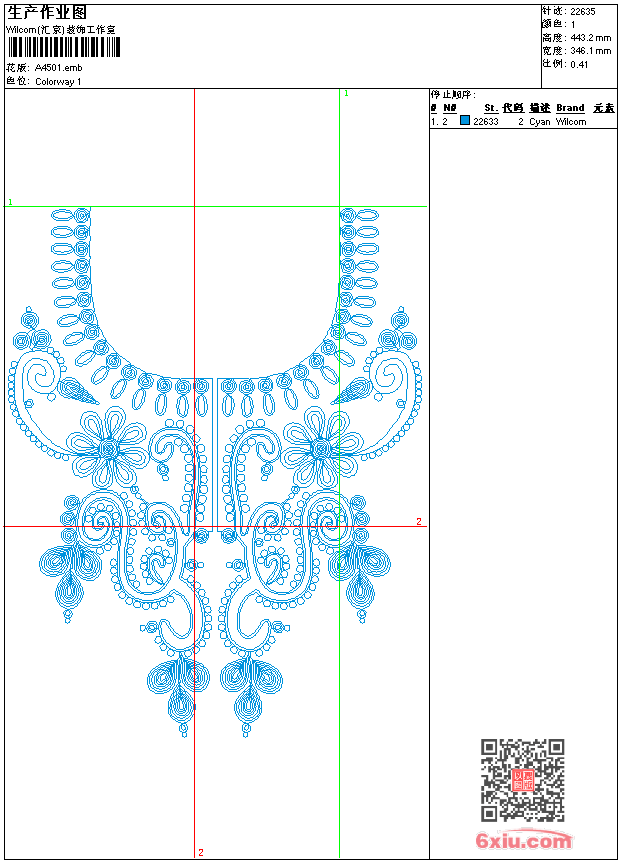Select the Wilcom(汇京) studio name line

(61, 30)
